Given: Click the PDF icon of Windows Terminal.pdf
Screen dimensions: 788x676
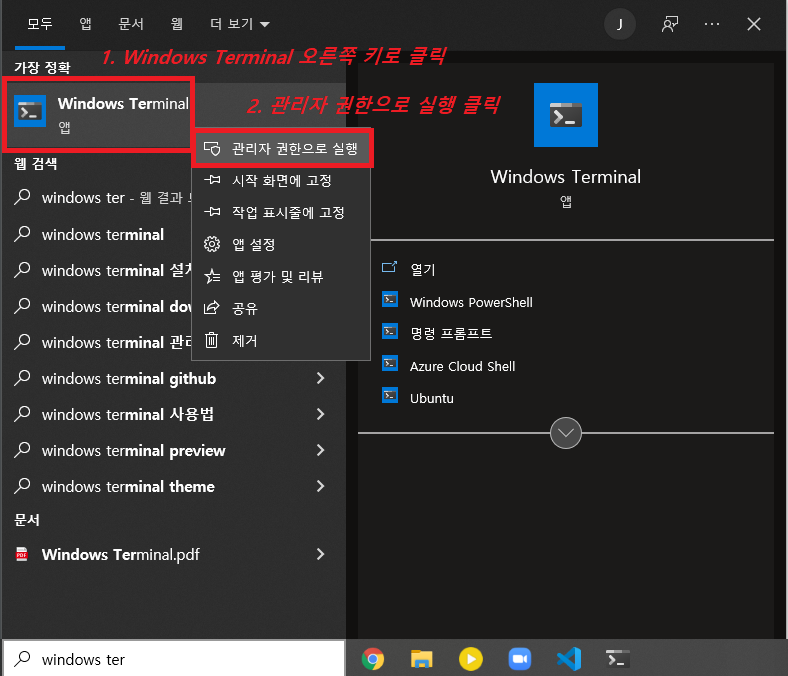Looking at the screenshot, I should pos(22,554).
